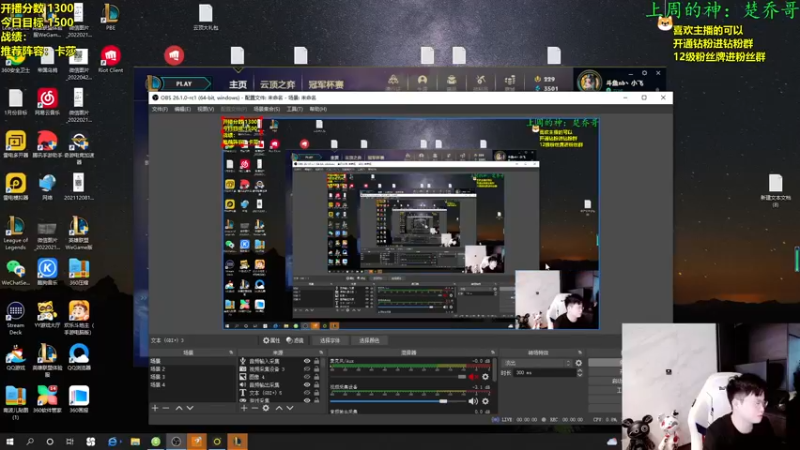This screenshot has height=450, width=800.
Task: Open the scenes dock options icon
Action: coord(231,353)
